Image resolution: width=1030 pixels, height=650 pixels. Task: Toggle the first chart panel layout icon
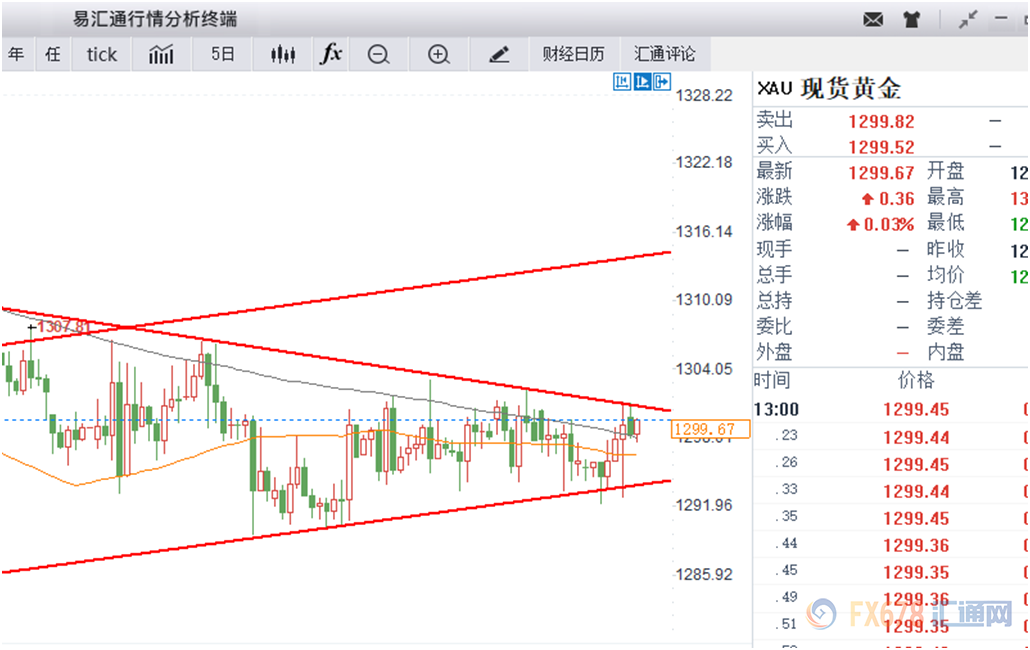(623, 82)
